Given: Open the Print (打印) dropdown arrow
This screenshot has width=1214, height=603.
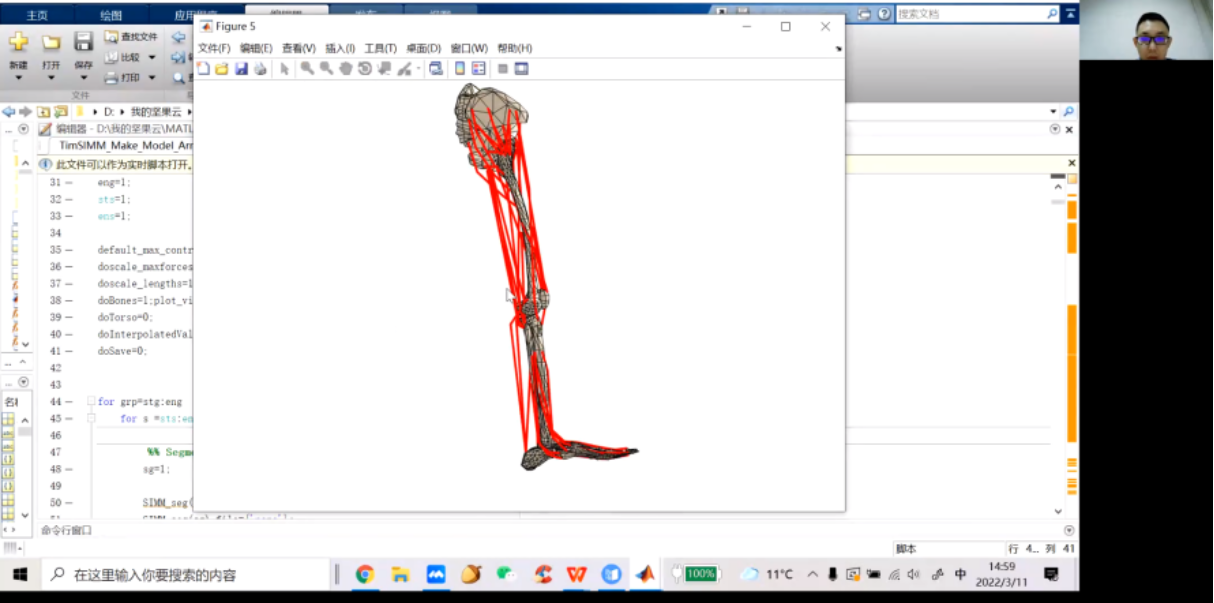Looking at the screenshot, I should 151,77.
